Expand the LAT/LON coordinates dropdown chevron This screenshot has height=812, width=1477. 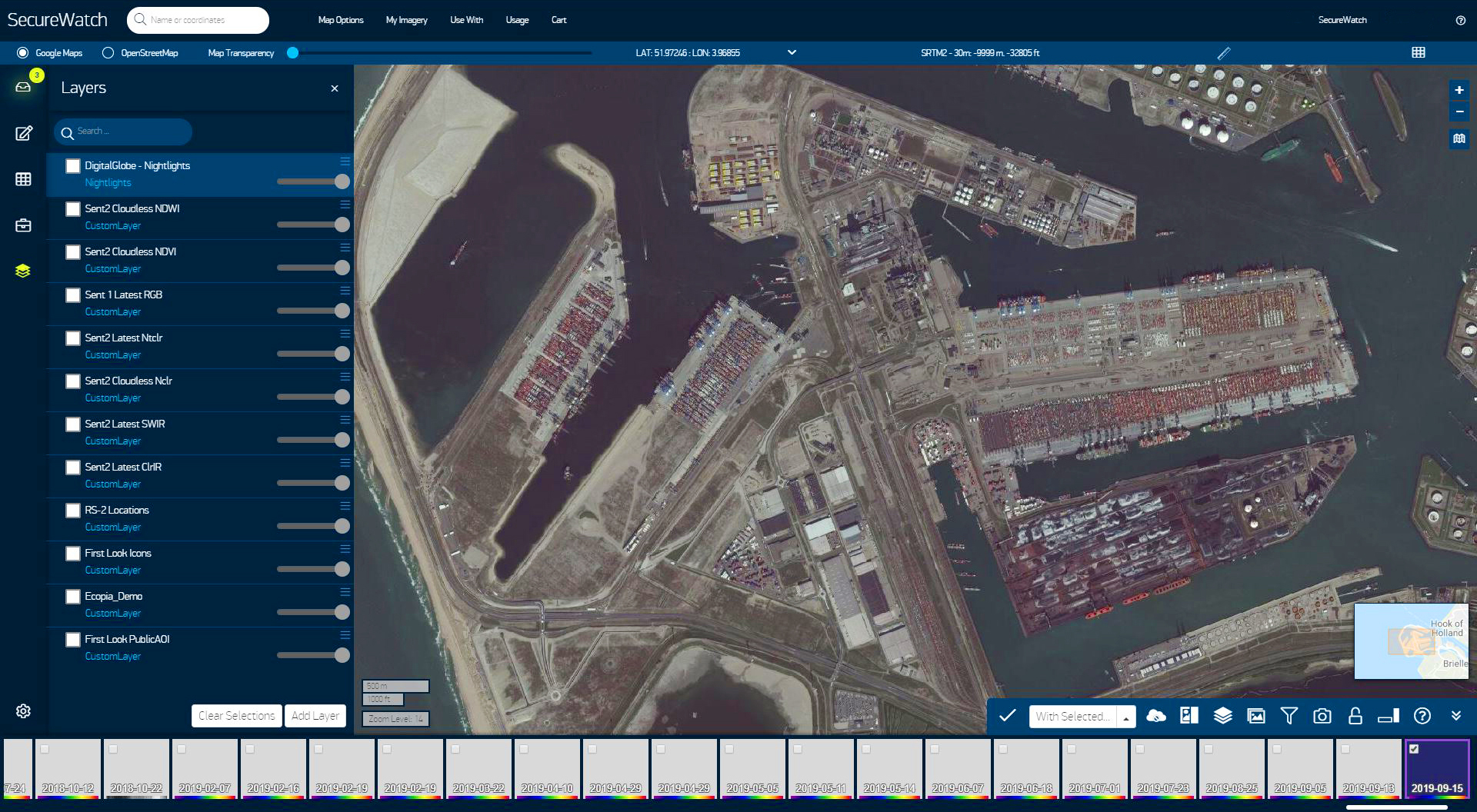coord(792,53)
